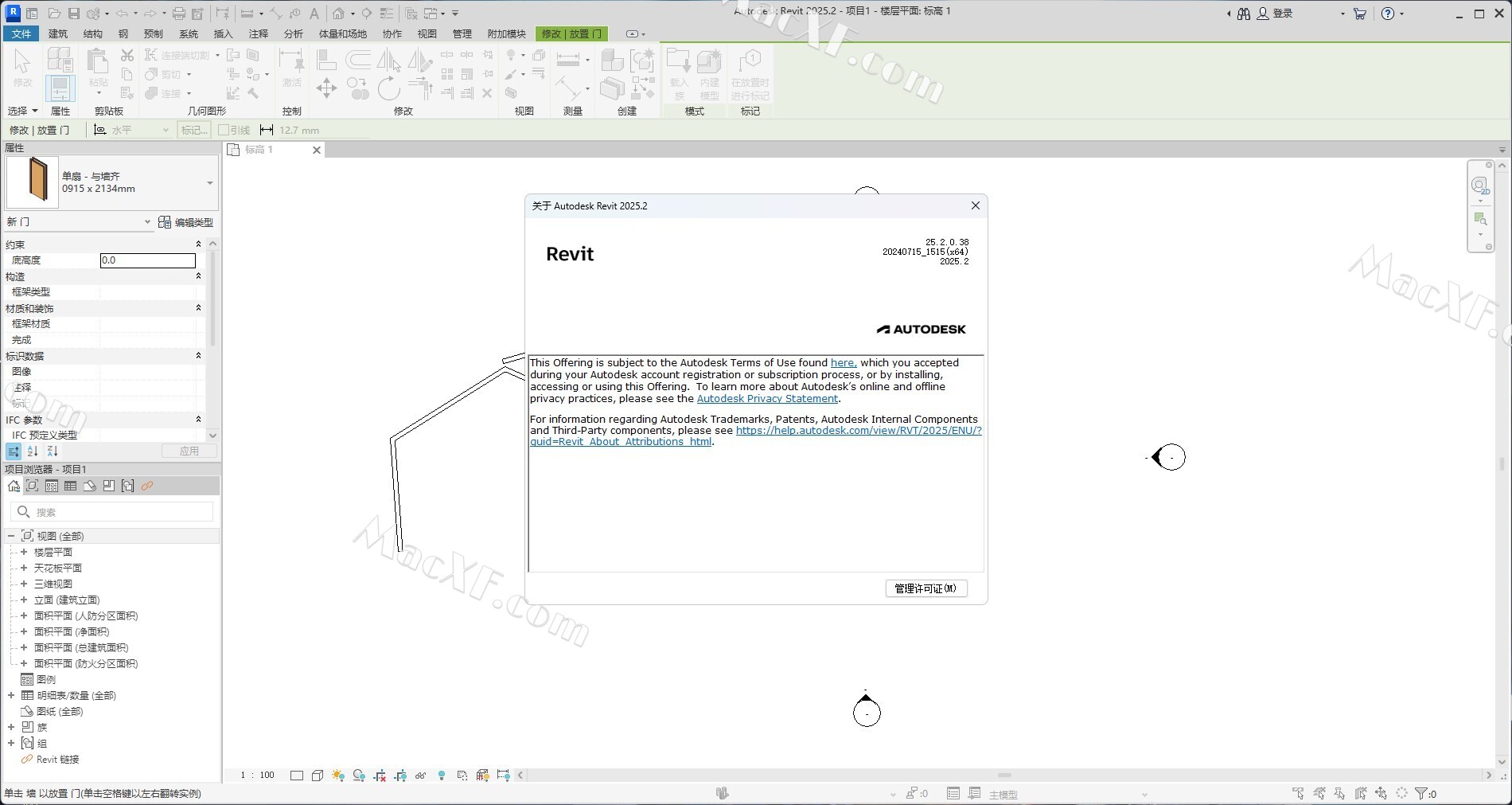Open default 3D view house icon
1512x805 pixels.
click(x=338, y=14)
